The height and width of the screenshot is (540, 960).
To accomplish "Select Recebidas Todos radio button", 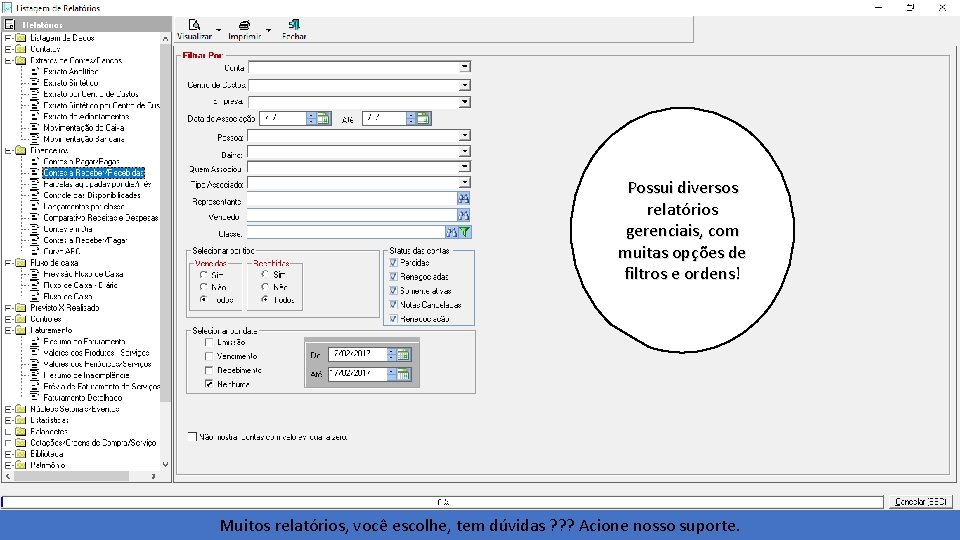I will [264, 299].
